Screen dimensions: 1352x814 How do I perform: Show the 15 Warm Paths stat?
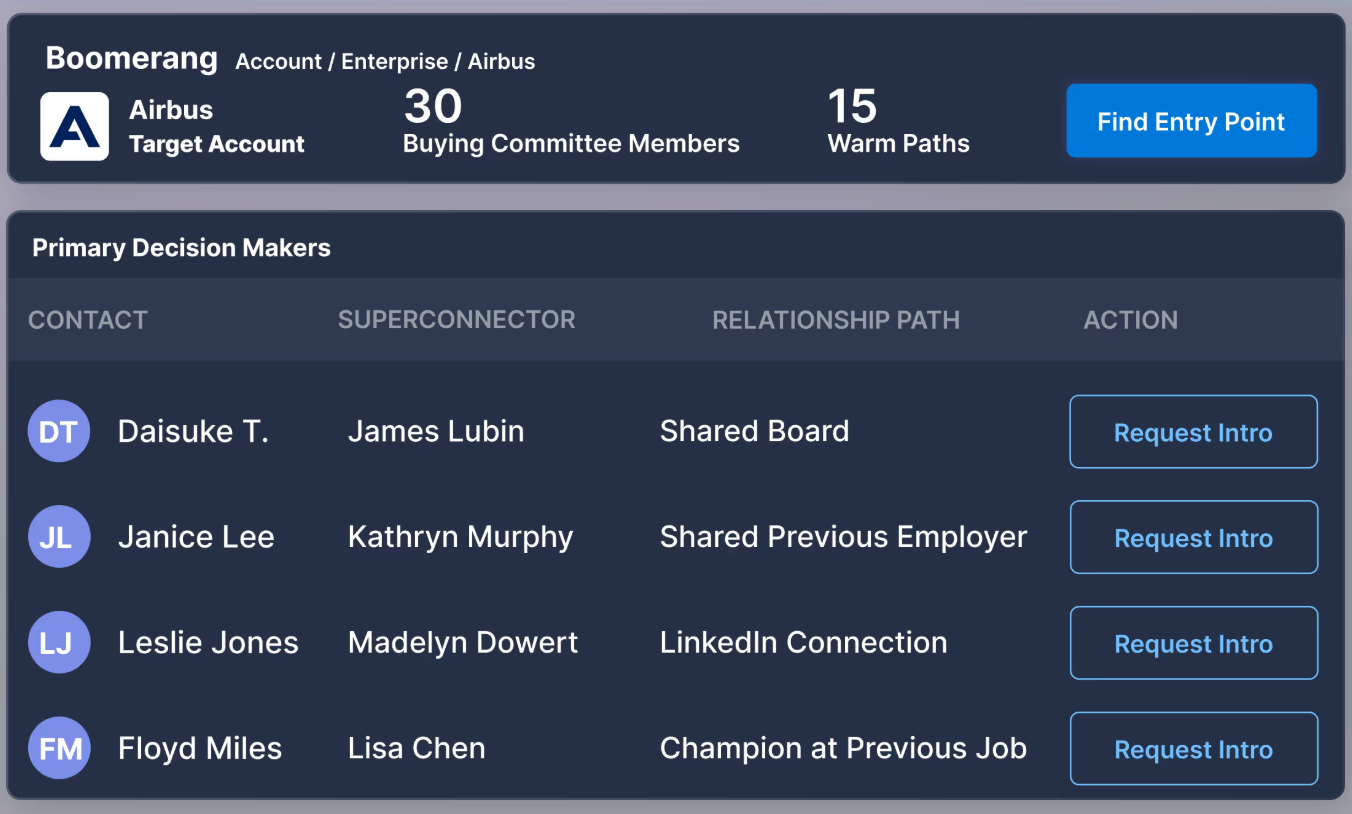coord(898,121)
